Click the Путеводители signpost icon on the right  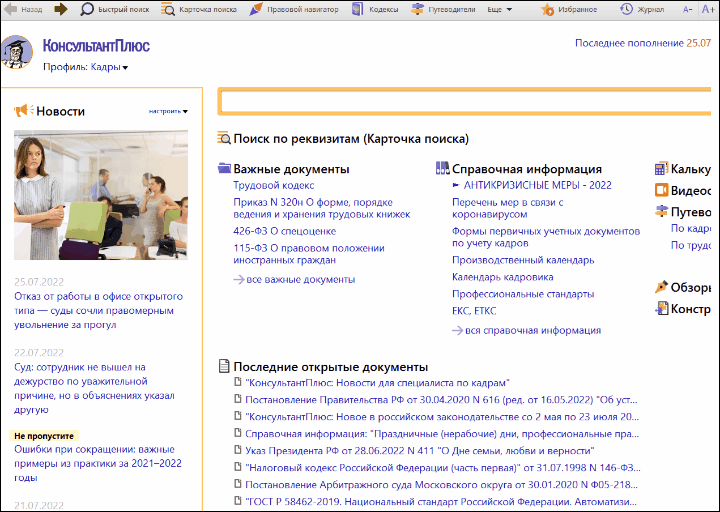tap(661, 212)
